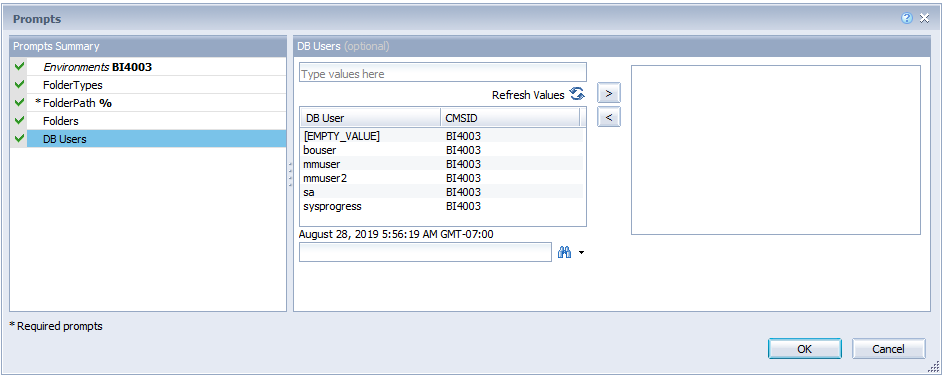This screenshot has height=378, width=945.
Task: Click the green check beside Environments
Action: (x=19, y=66)
